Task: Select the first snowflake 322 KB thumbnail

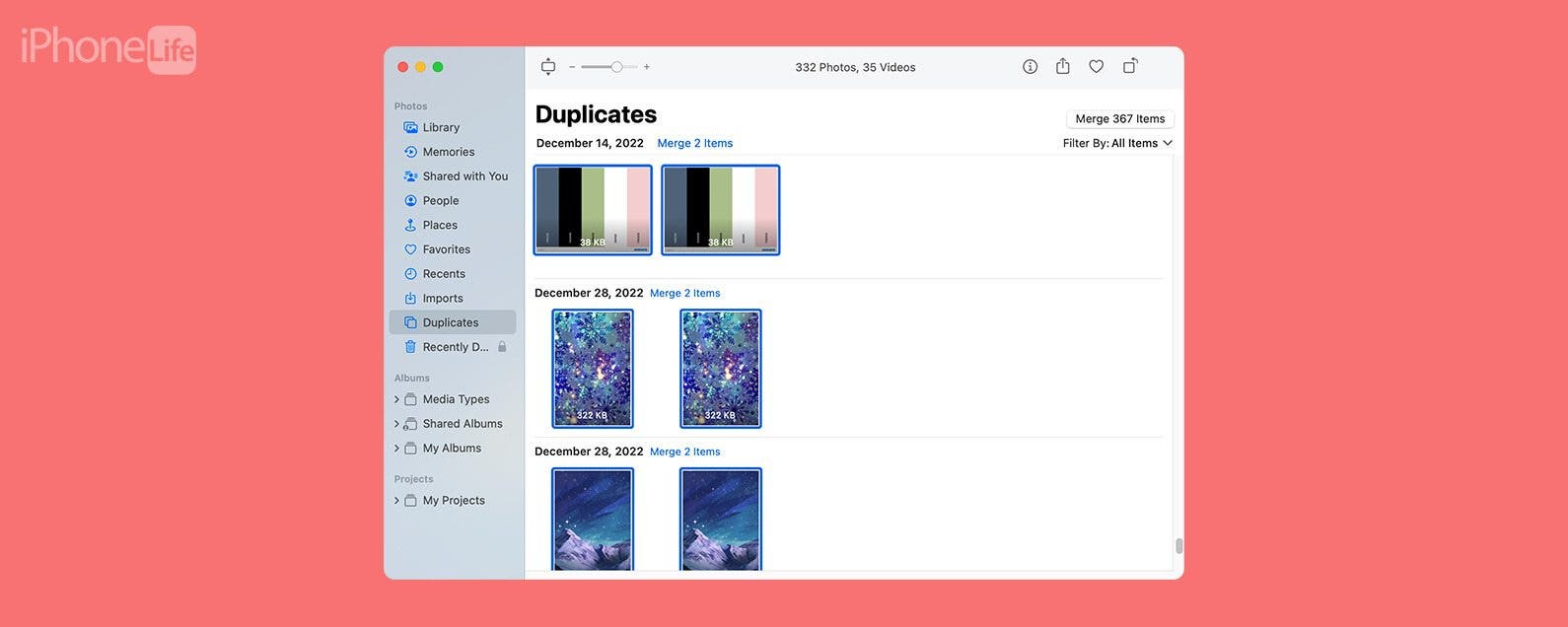Action: click(x=593, y=369)
